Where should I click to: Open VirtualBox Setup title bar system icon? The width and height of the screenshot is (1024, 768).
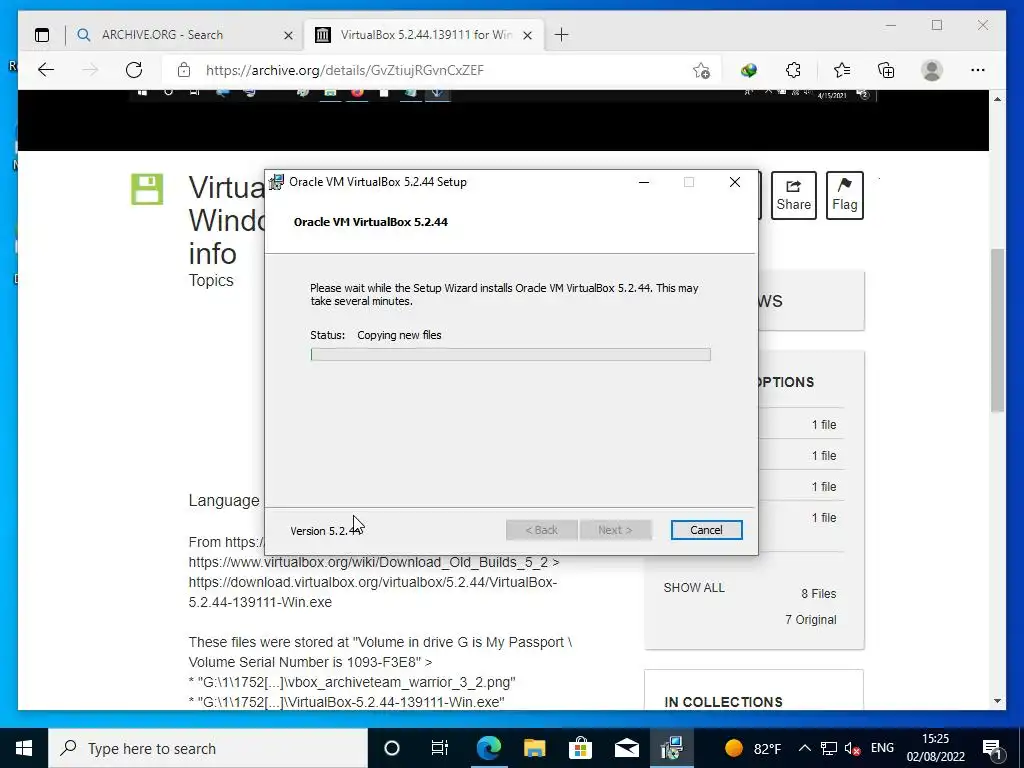277,182
